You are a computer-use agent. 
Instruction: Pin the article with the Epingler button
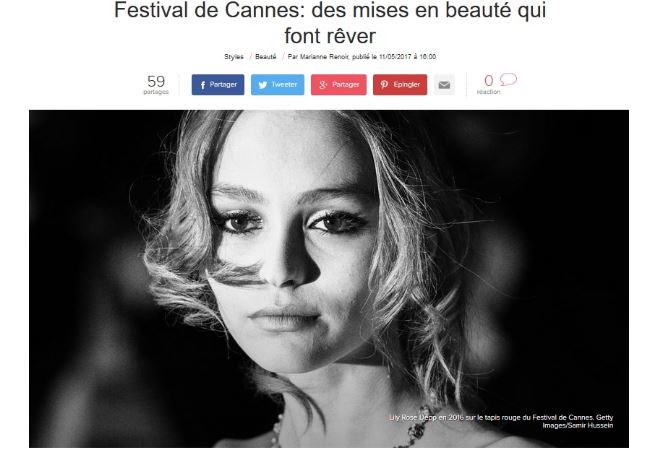(x=400, y=85)
